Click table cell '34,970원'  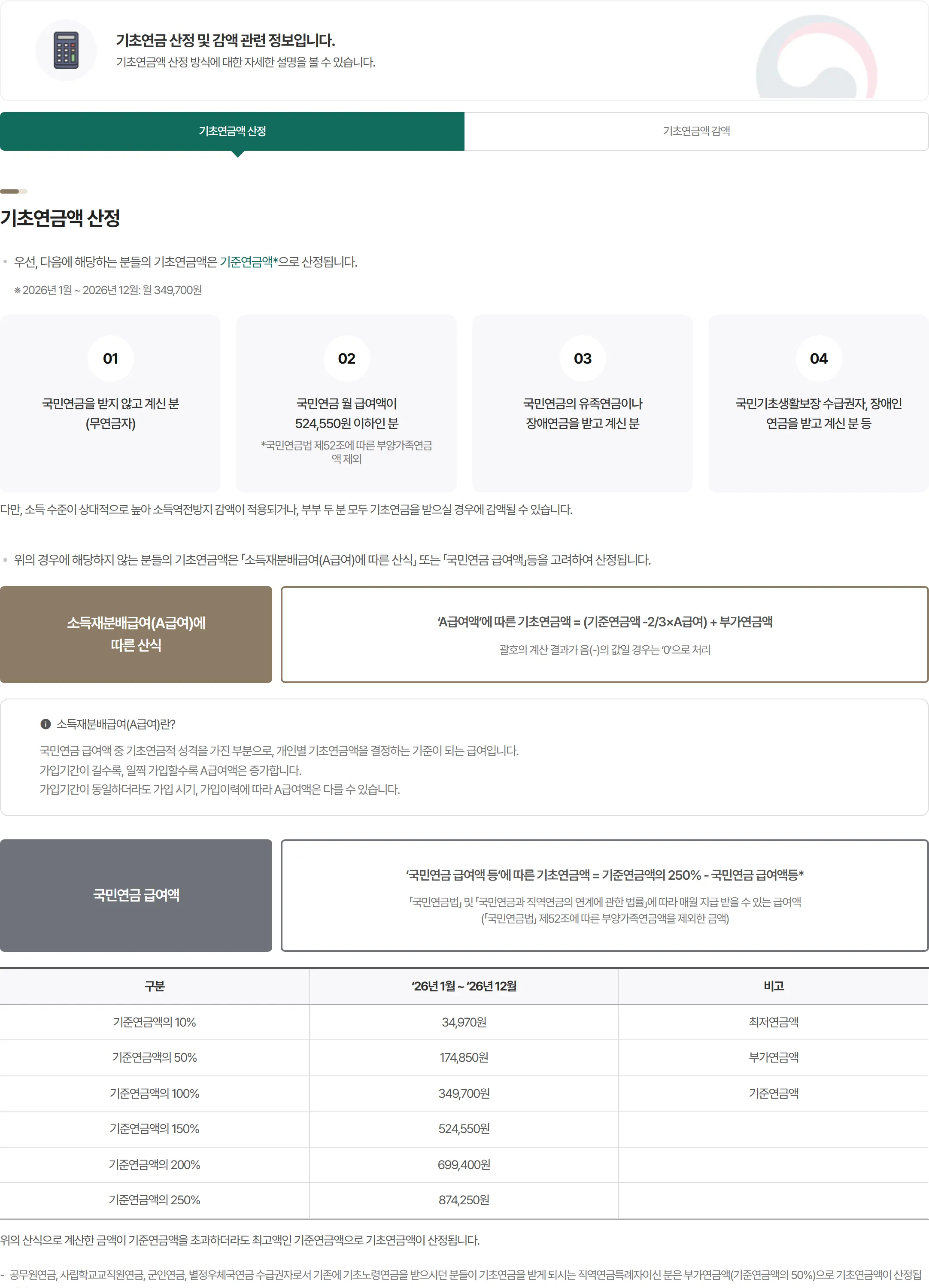point(464,1022)
